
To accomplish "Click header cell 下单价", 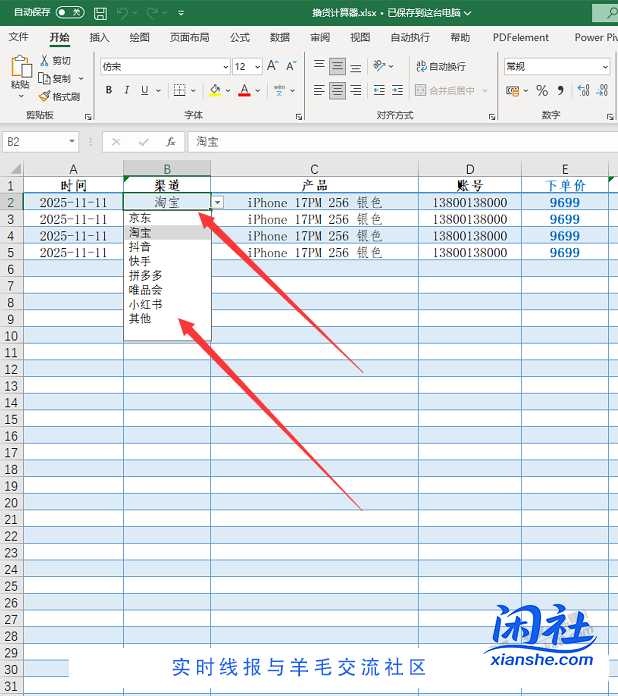I will click(565, 185).
